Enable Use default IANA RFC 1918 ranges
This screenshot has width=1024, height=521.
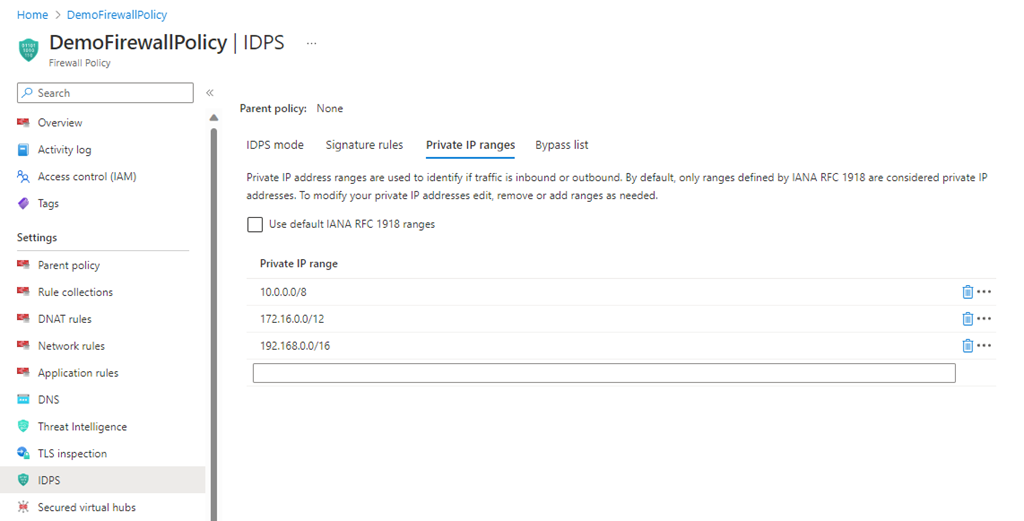(255, 225)
